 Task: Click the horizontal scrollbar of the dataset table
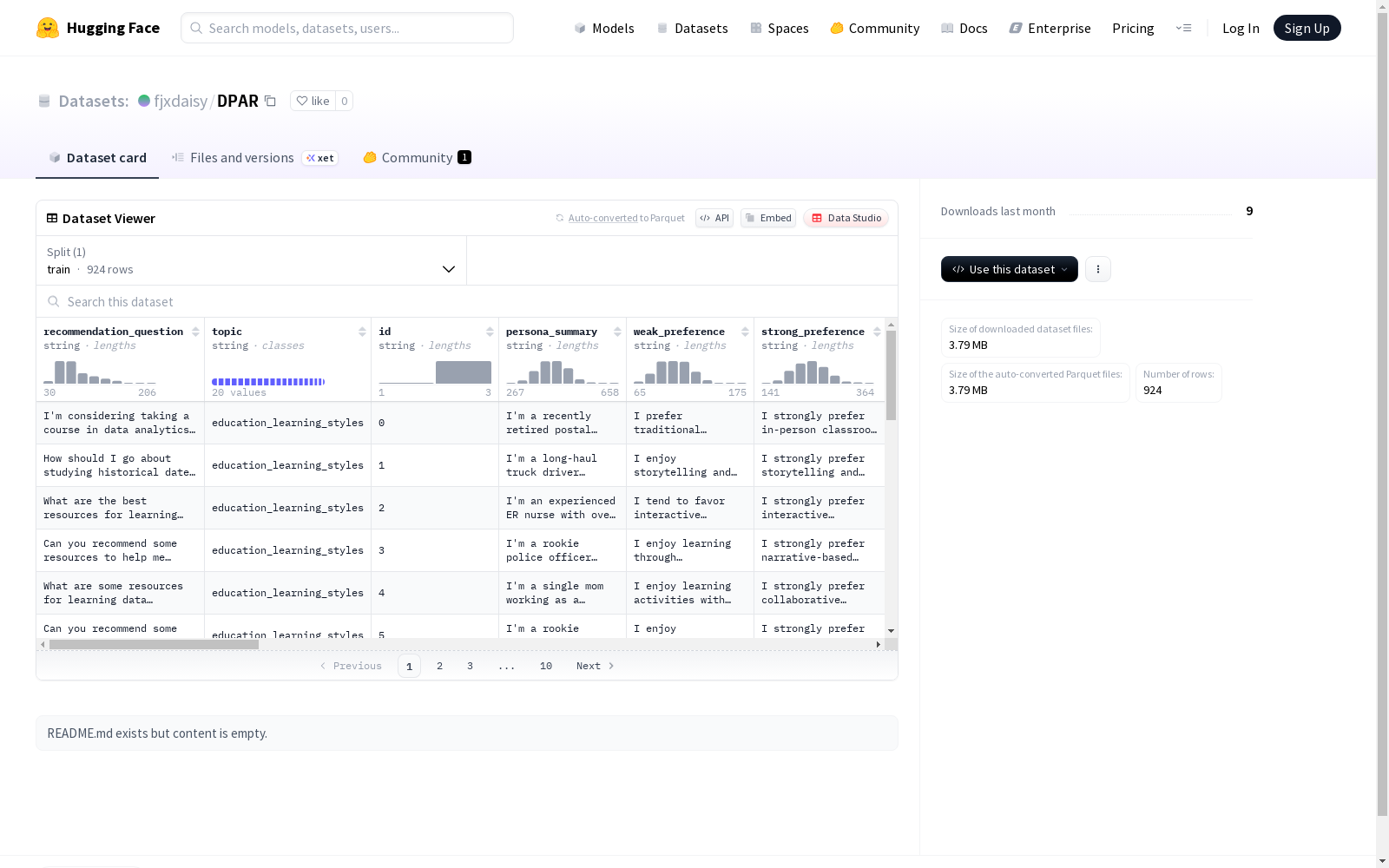(154, 644)
